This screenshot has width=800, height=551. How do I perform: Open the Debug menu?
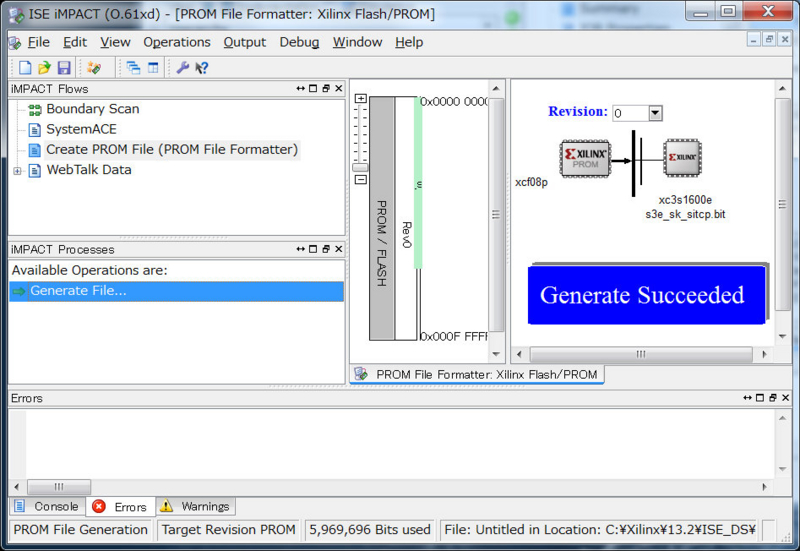[299, 42]
